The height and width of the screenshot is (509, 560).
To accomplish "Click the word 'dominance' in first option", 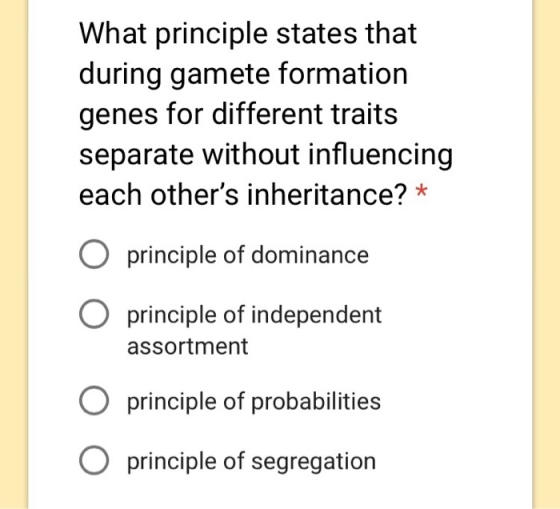I will click(310, 255).
